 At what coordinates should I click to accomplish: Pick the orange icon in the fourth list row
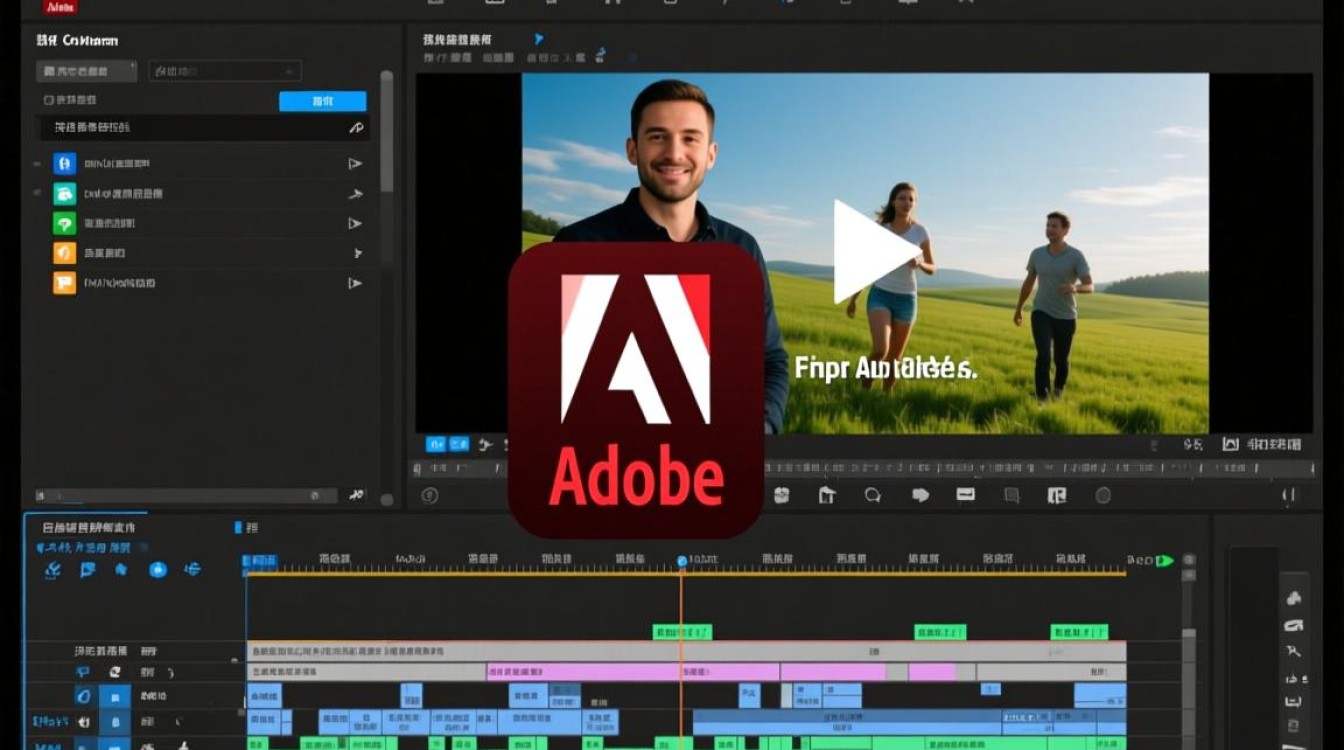(x=65, y=253)
